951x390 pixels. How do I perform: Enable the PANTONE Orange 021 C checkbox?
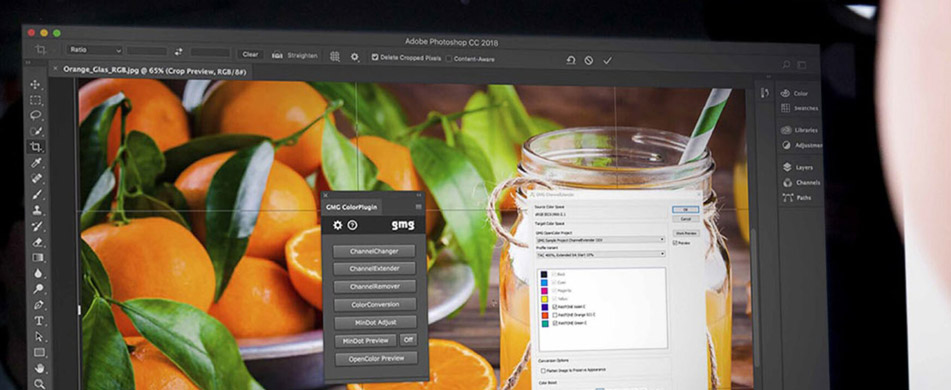click(556, 315)
